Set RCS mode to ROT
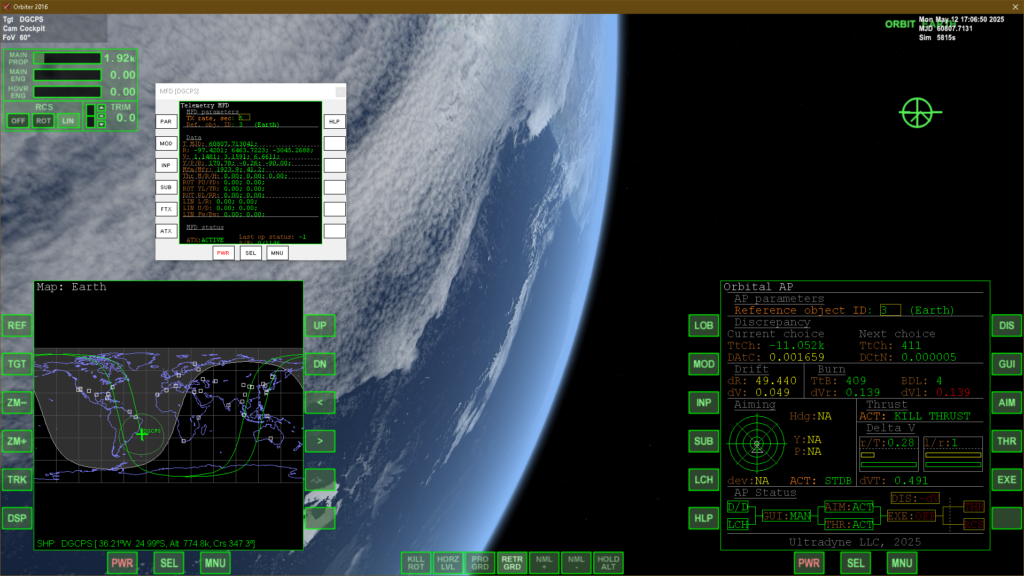1024x576 pixels. pyautogui.click(x=43, y=121)
